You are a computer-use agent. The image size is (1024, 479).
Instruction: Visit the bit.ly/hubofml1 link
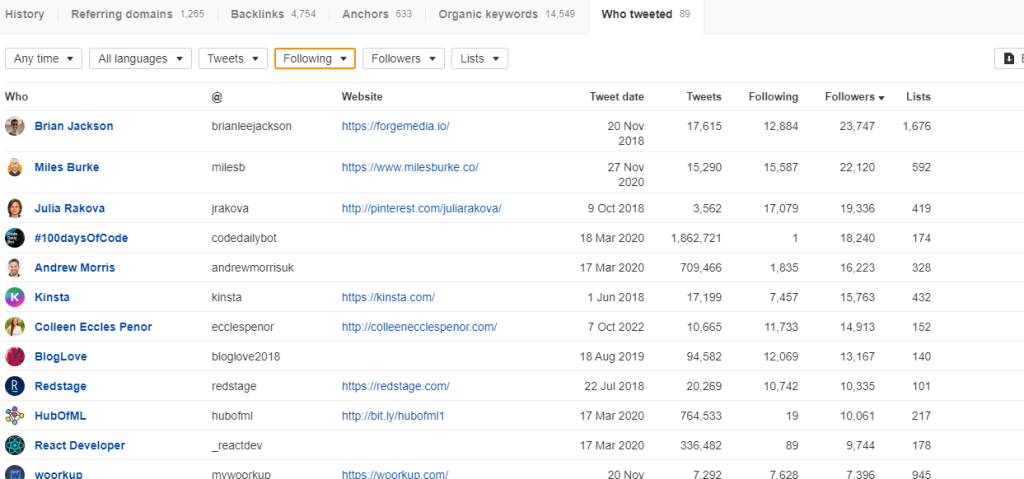click(x=393, y=416)
